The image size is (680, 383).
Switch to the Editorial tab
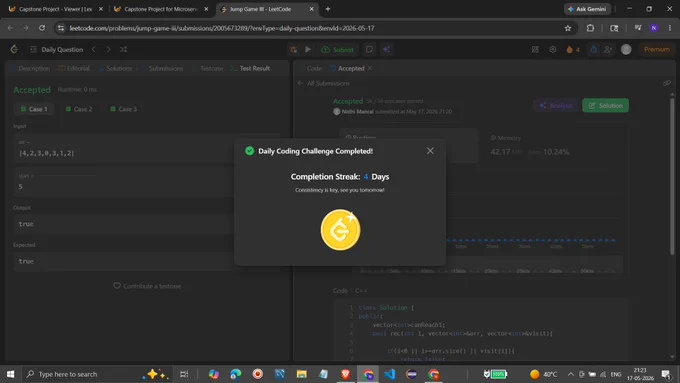74,69
